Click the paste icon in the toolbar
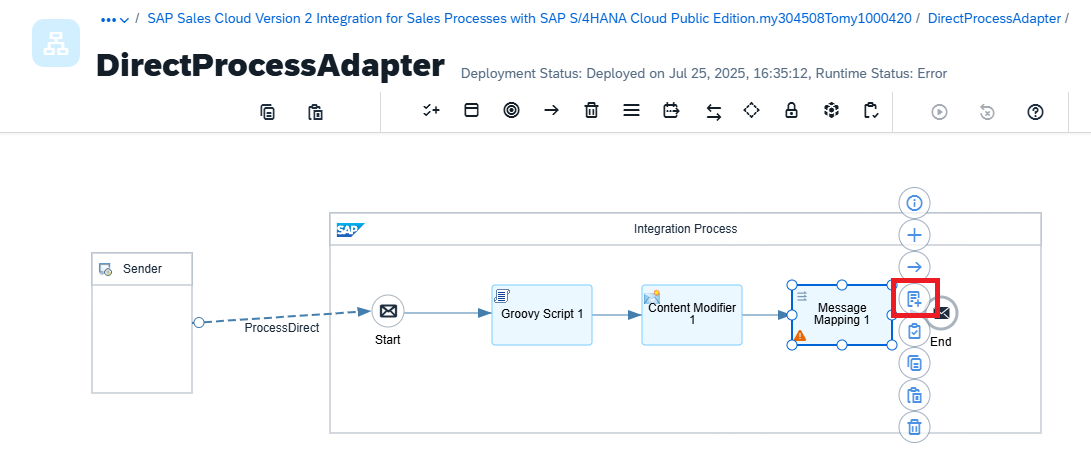Viewport: 1091px width, 453px height. pos(314,111)
